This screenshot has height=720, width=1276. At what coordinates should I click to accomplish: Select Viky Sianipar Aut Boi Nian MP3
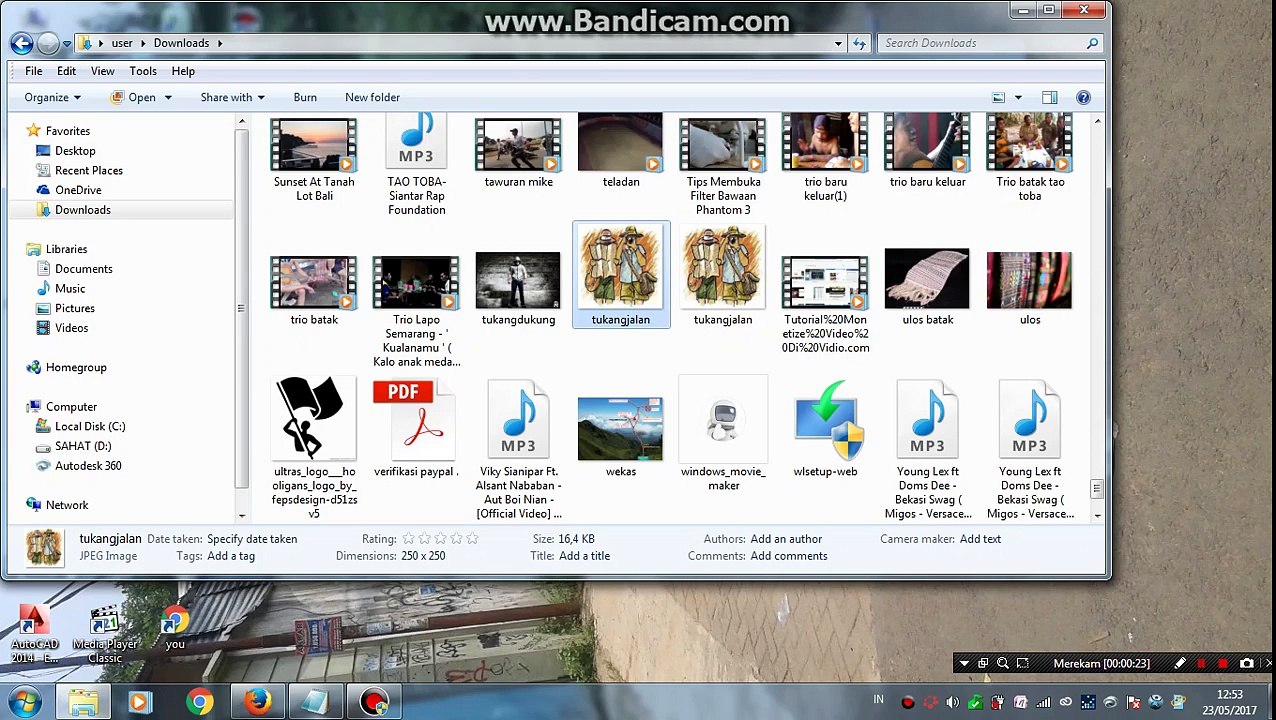pyautogui.click(x=518, y=448)
